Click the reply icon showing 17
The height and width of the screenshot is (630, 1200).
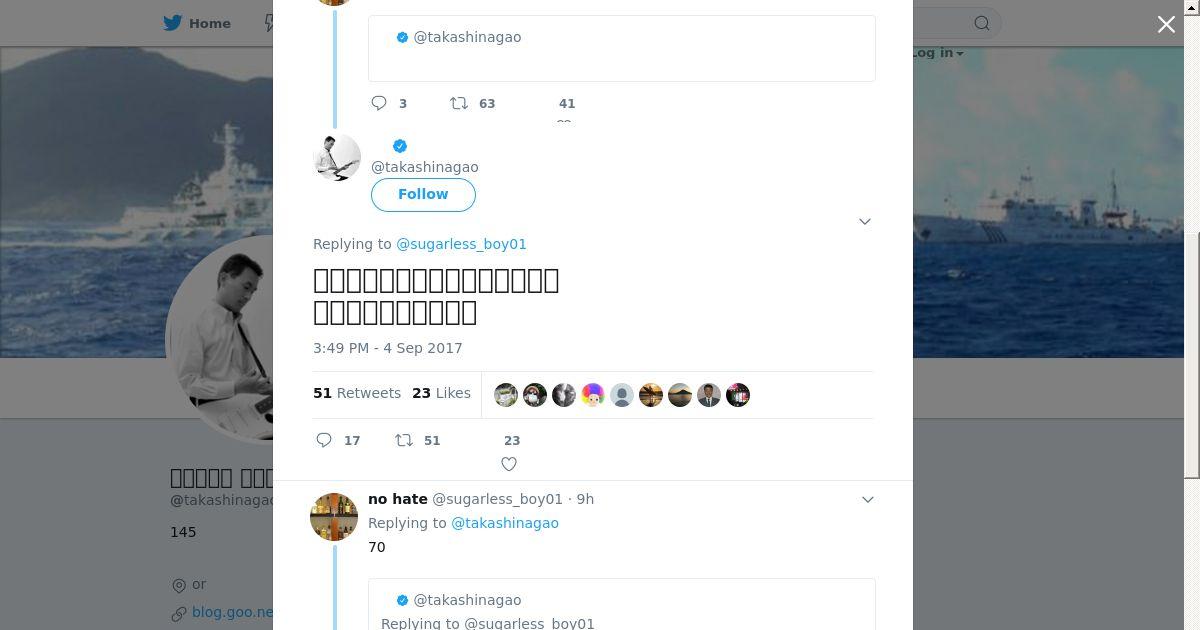pos(324,440)
